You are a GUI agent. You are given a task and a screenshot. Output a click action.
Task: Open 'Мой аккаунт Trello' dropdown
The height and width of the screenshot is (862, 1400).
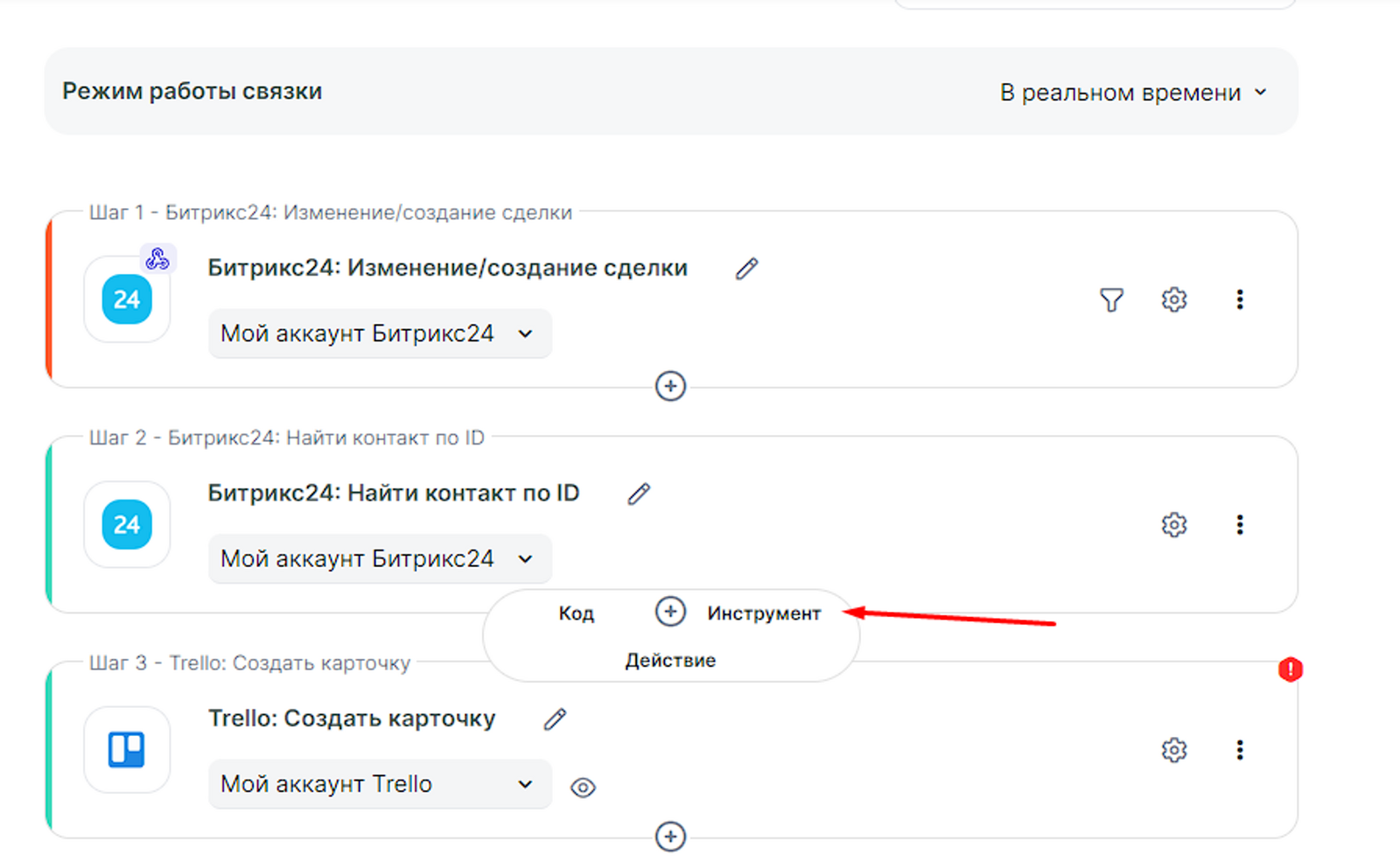pos(379,784)
